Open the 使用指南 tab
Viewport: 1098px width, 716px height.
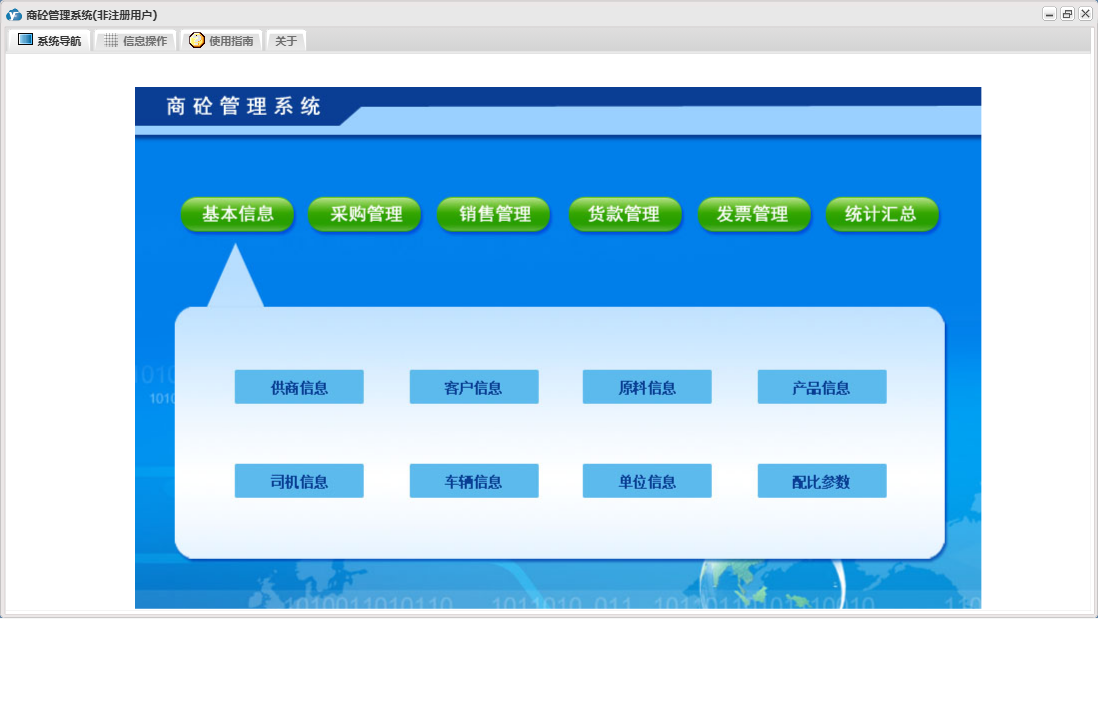tap(222, 41)
